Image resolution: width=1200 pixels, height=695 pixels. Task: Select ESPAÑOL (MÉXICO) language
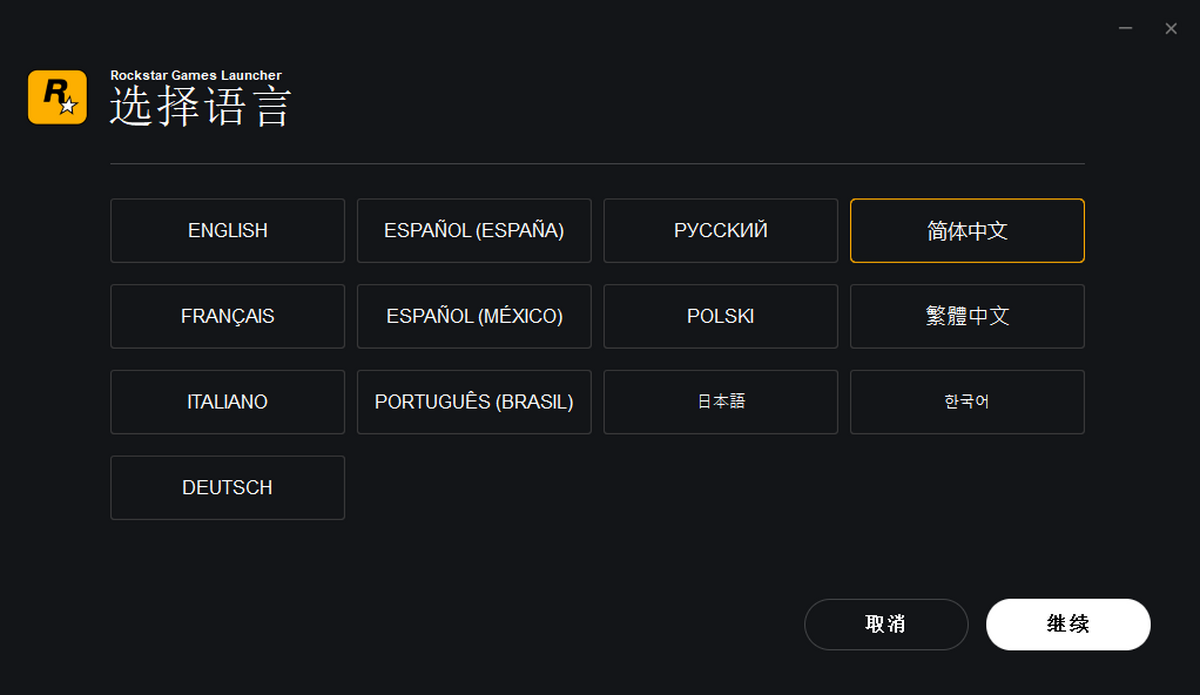[474, 317]
